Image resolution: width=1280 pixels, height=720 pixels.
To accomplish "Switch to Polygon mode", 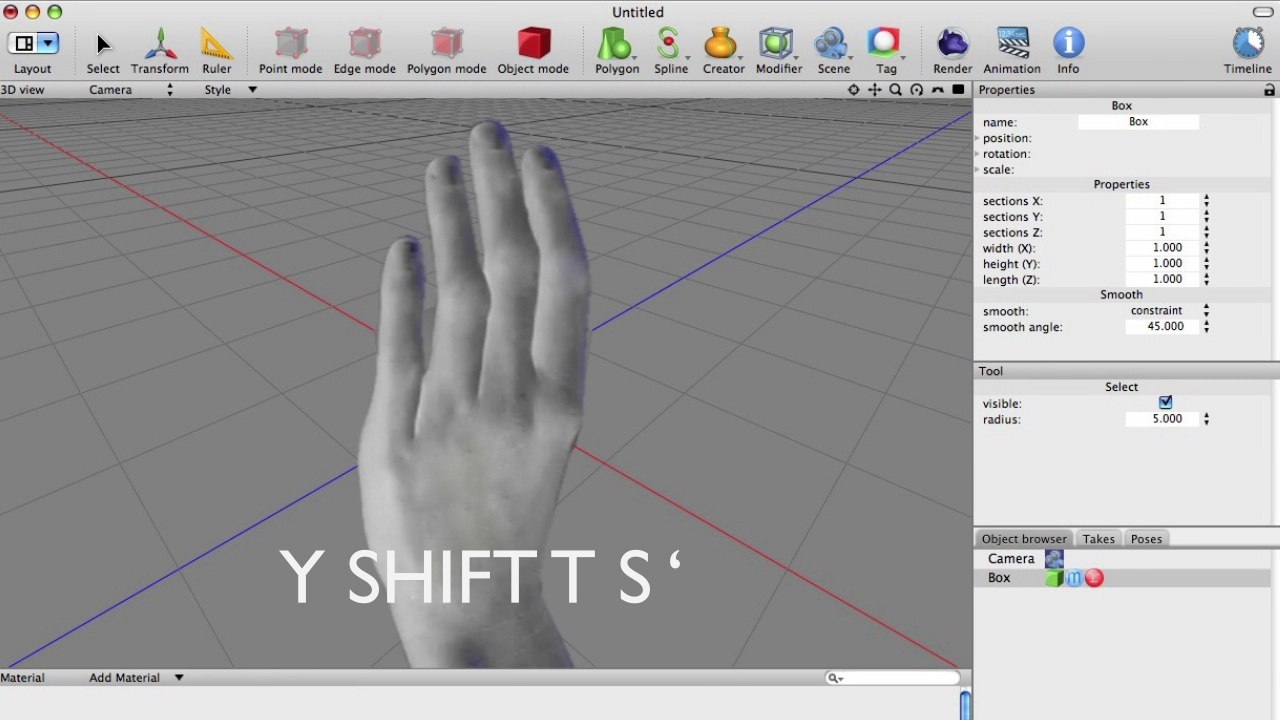I will [446, 50].
